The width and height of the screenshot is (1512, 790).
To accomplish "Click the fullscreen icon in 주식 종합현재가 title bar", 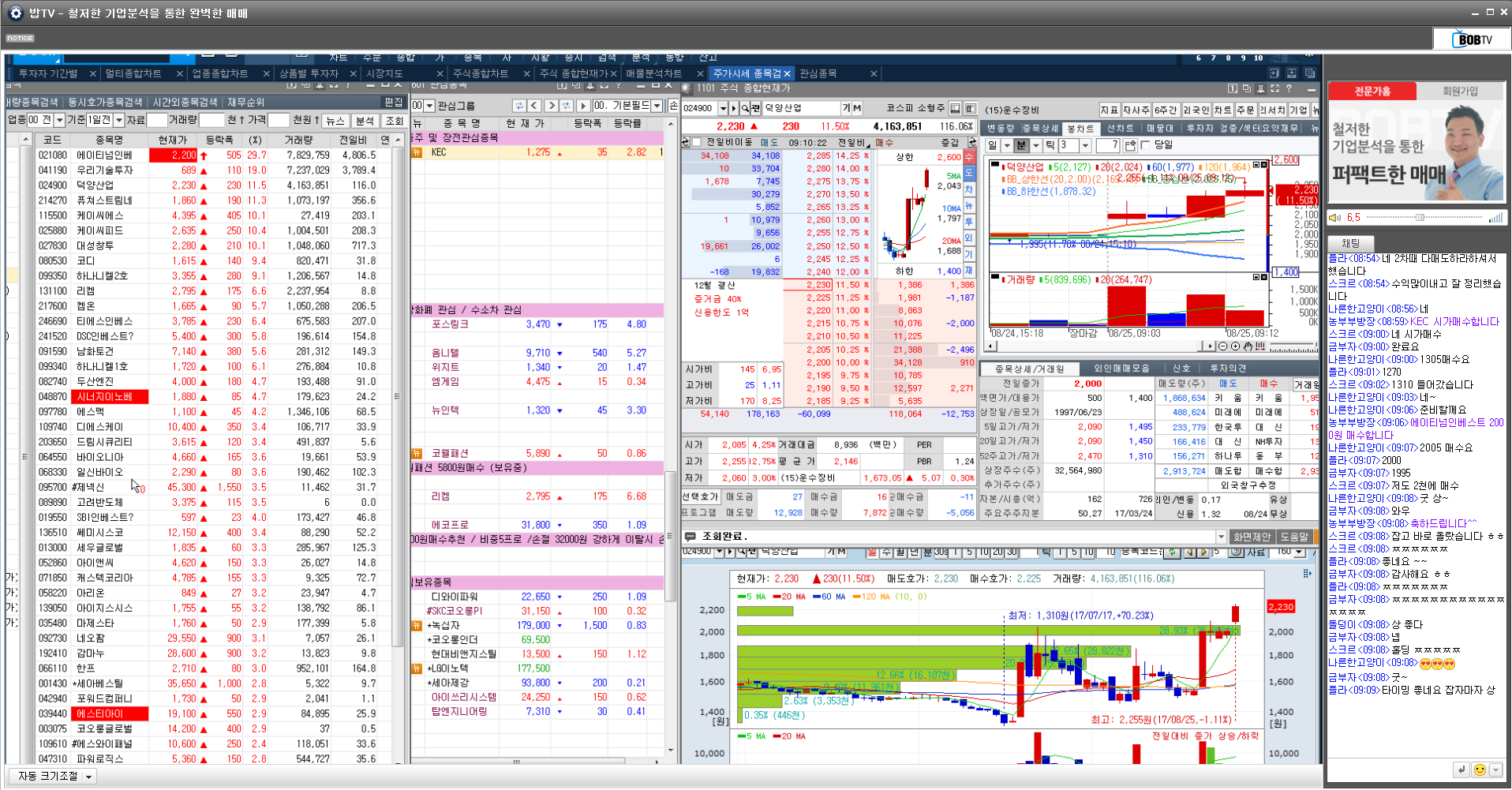I will click(1274, 88).
